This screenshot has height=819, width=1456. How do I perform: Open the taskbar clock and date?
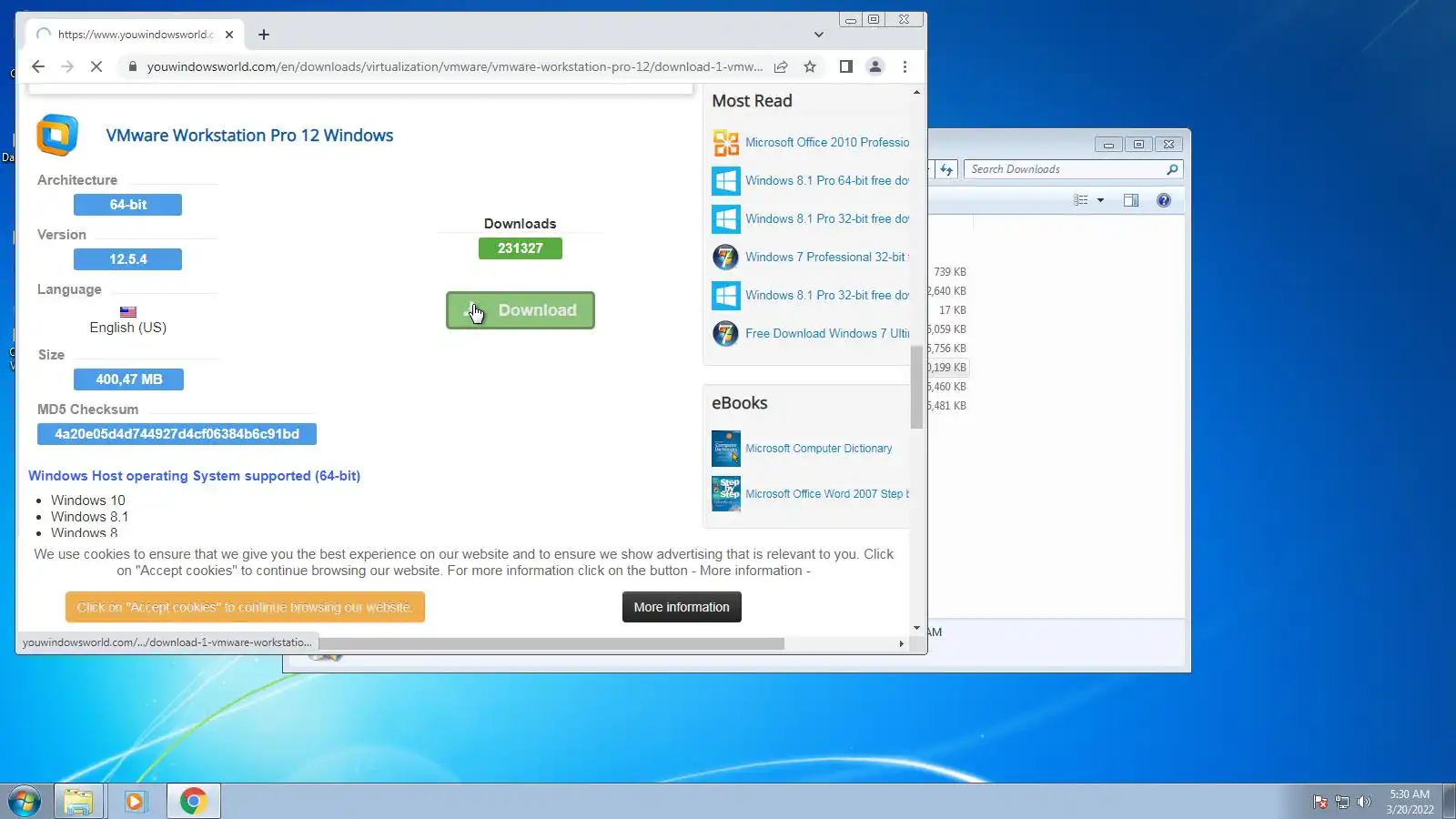click(1410, 802)
